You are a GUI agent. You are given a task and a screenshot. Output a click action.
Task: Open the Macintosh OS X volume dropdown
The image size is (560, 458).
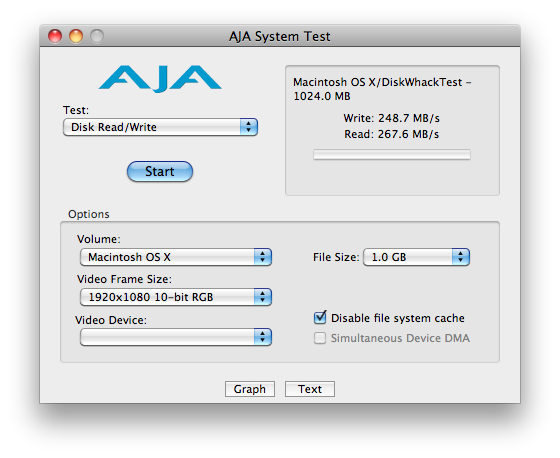point(176,257)
